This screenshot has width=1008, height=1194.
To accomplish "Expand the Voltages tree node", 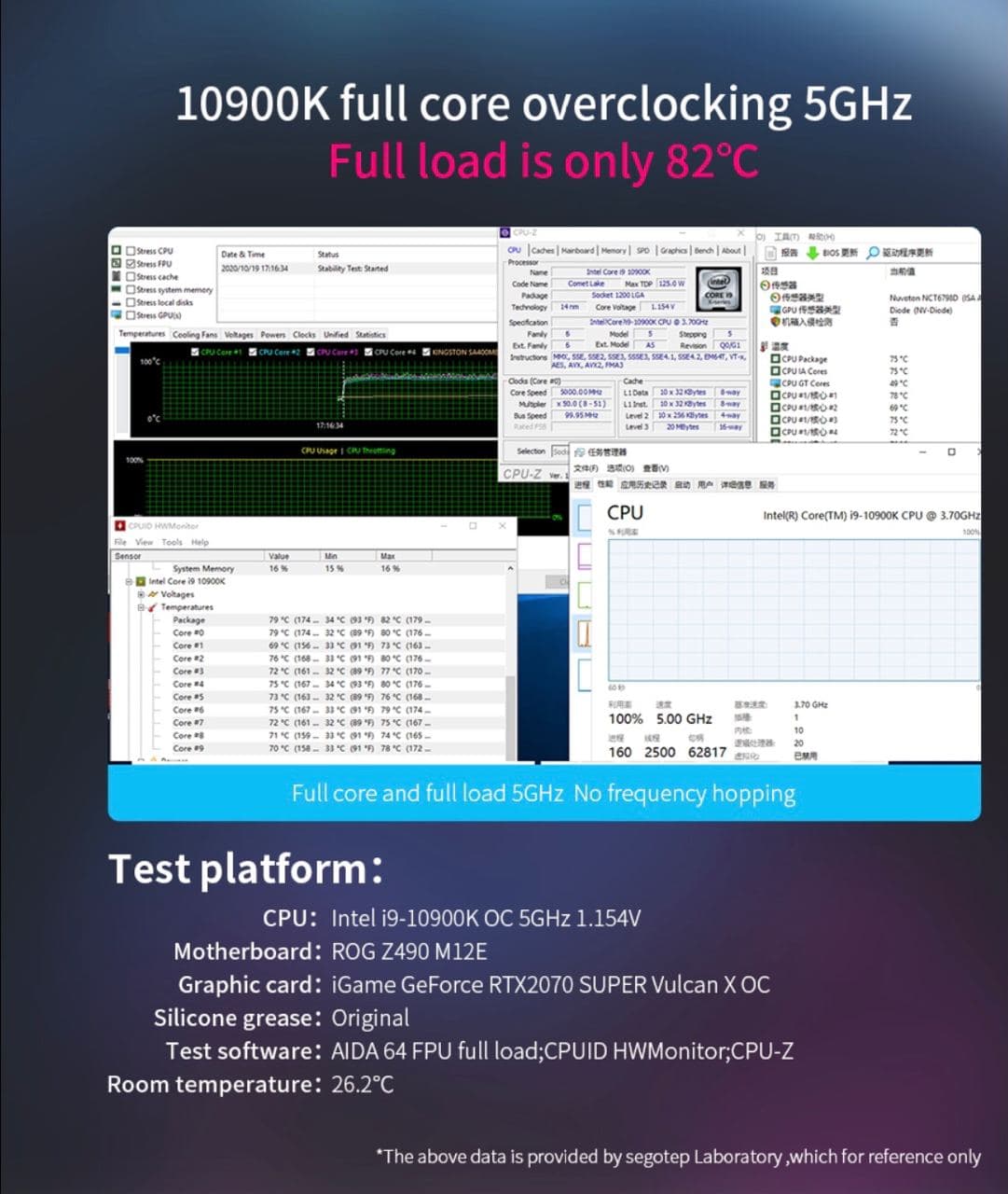I will [x=141, y=594].
